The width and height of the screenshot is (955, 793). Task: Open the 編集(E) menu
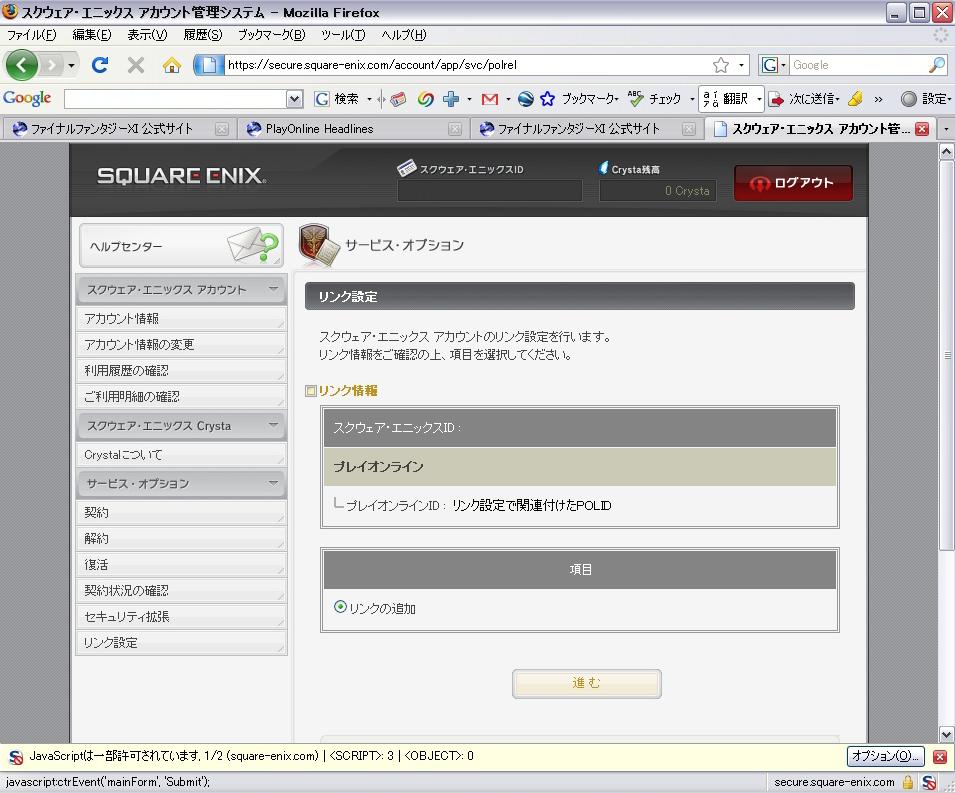click(92, 35)
